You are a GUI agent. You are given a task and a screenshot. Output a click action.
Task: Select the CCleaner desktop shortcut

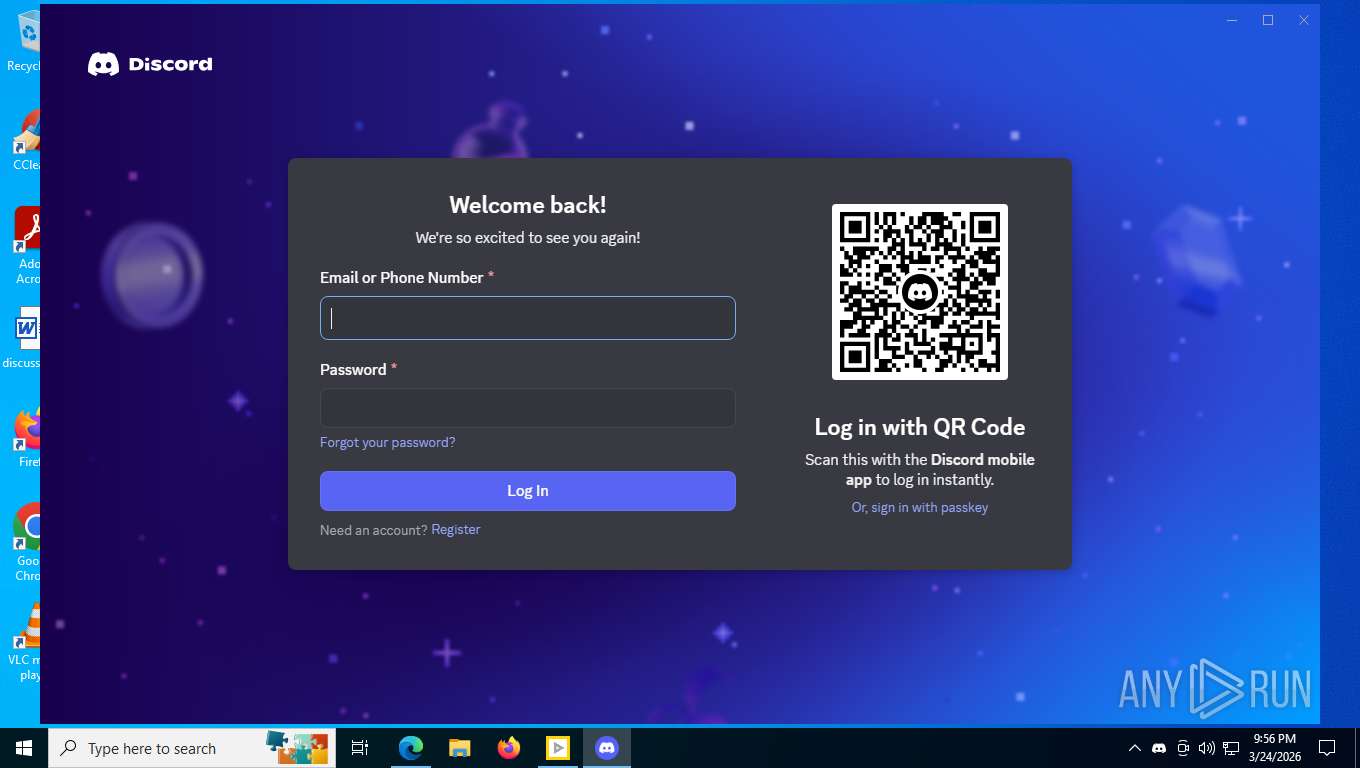pos(28,140)
